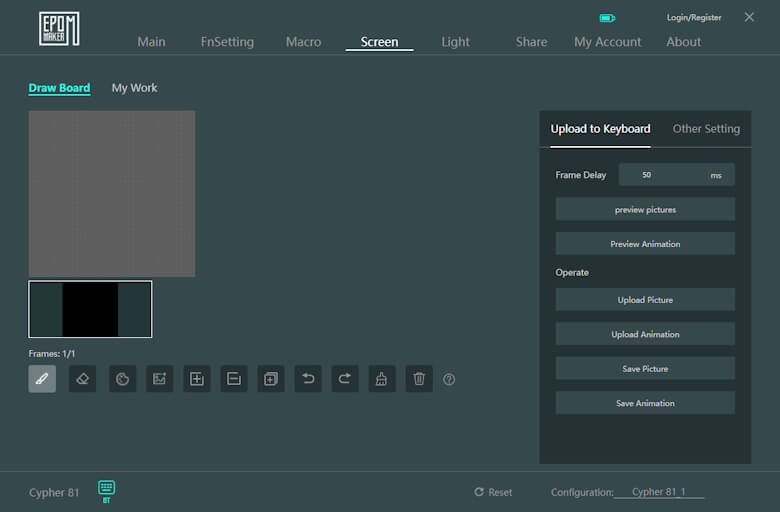780x512 pixels.
Task: Click the import image icon
Action: (x=159, y=379)
